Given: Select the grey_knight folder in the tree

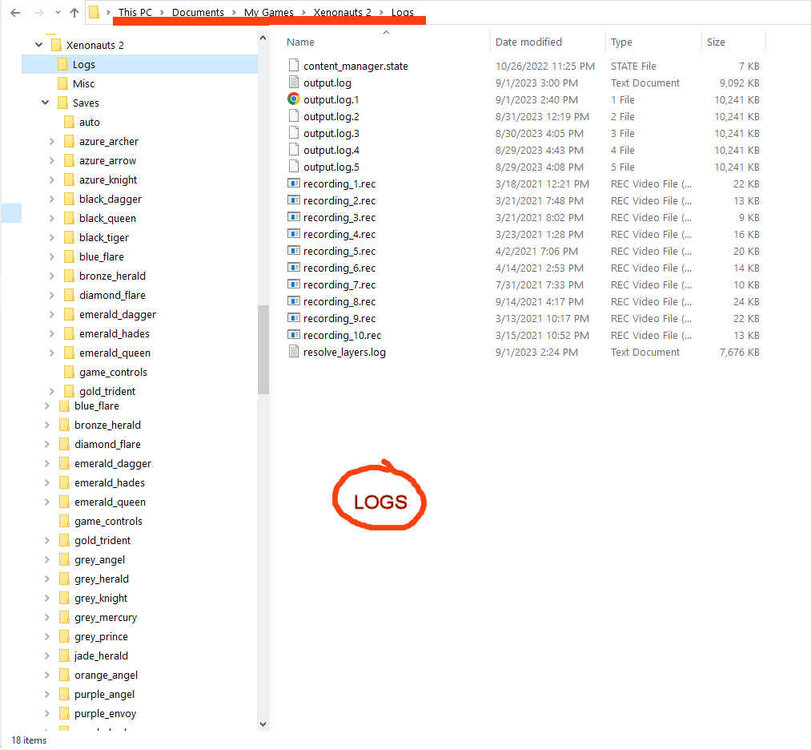Looking at the screenshot, I should [101, 598].
